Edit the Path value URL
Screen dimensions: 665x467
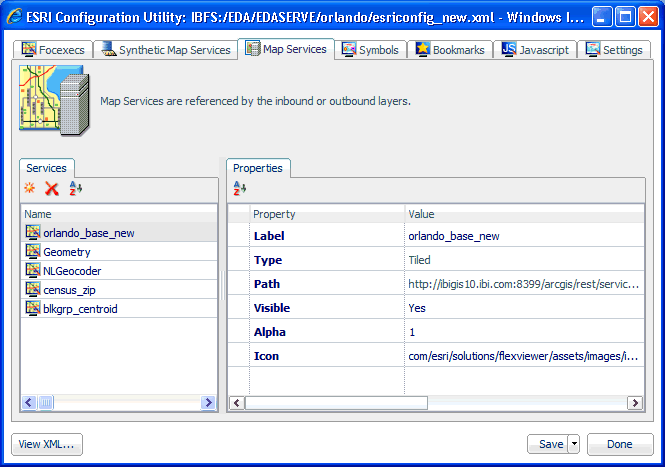coord(524,284)
